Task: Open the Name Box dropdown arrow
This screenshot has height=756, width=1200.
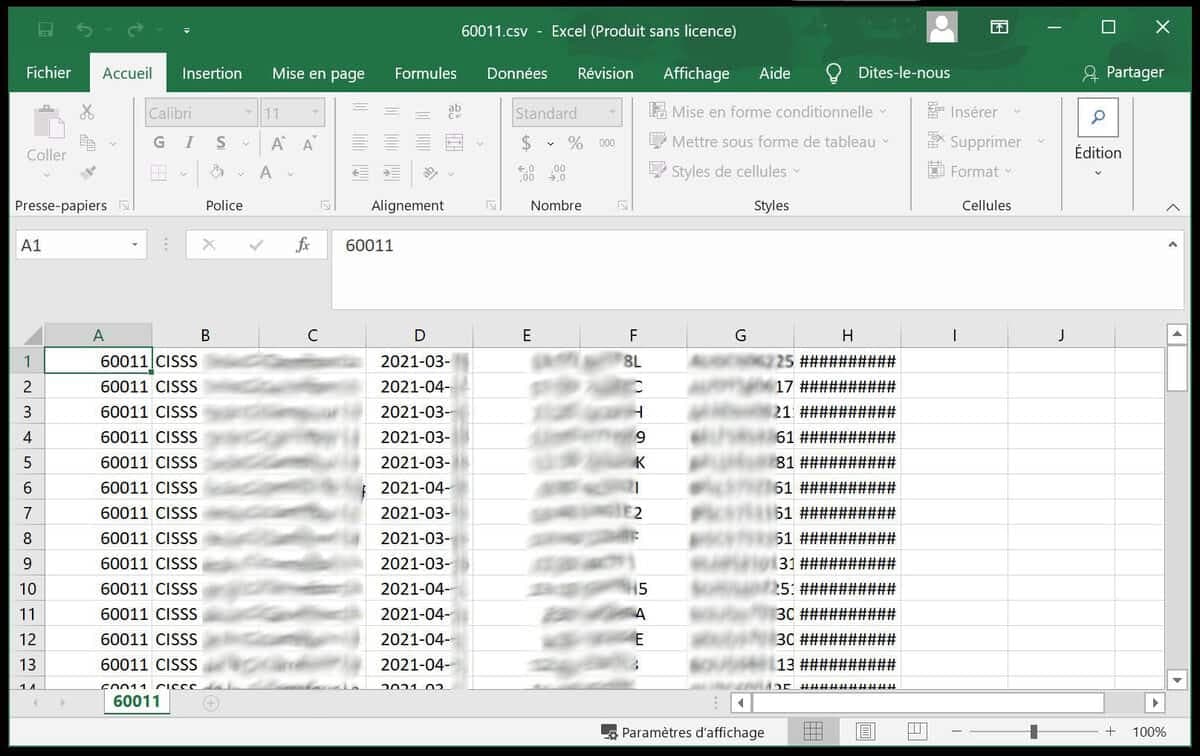Action: [135, 245]
